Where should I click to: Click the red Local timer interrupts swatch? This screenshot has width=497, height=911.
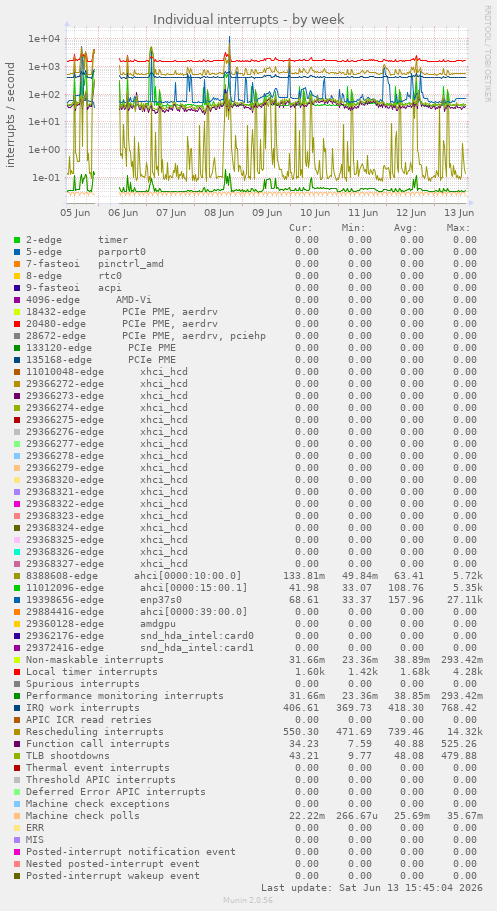(x=17, y=672)
